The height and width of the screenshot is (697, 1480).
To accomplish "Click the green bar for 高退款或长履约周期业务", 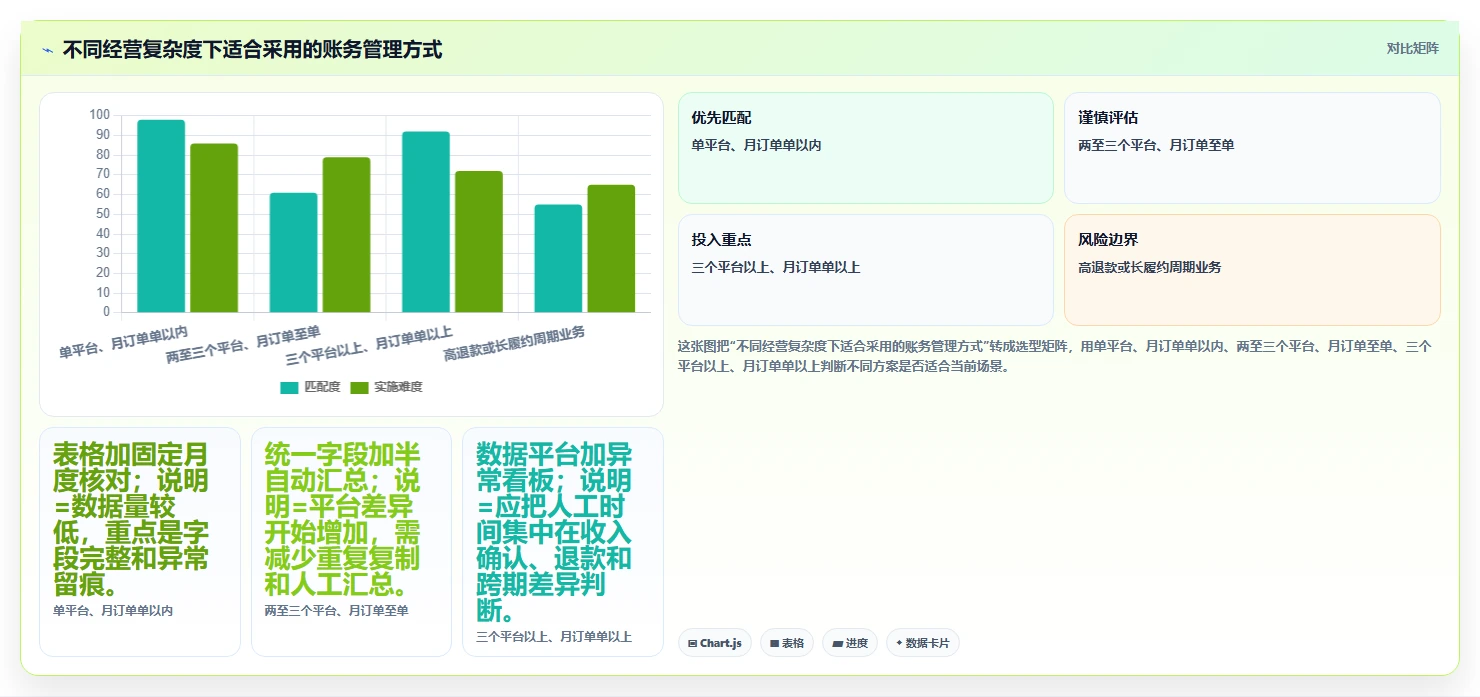I will pyautogui.click(x=611, y=248).
